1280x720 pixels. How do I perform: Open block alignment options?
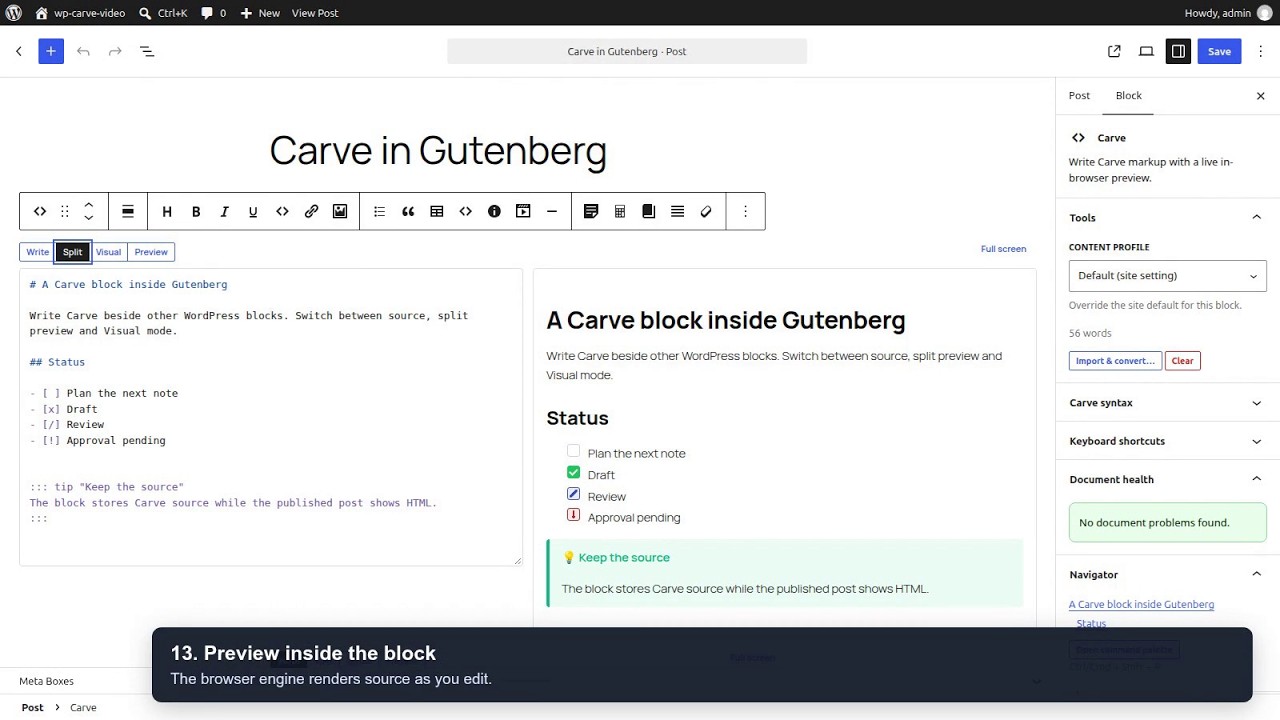[128, 211]
